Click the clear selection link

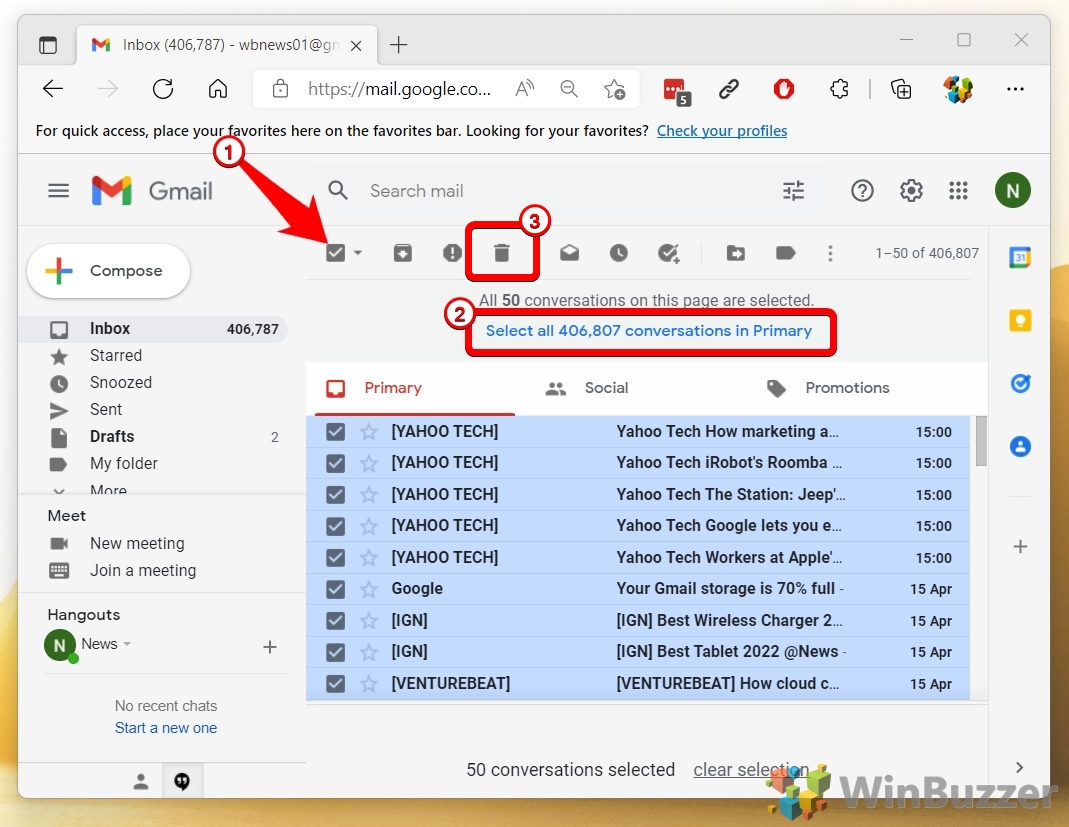coord(751,770)
